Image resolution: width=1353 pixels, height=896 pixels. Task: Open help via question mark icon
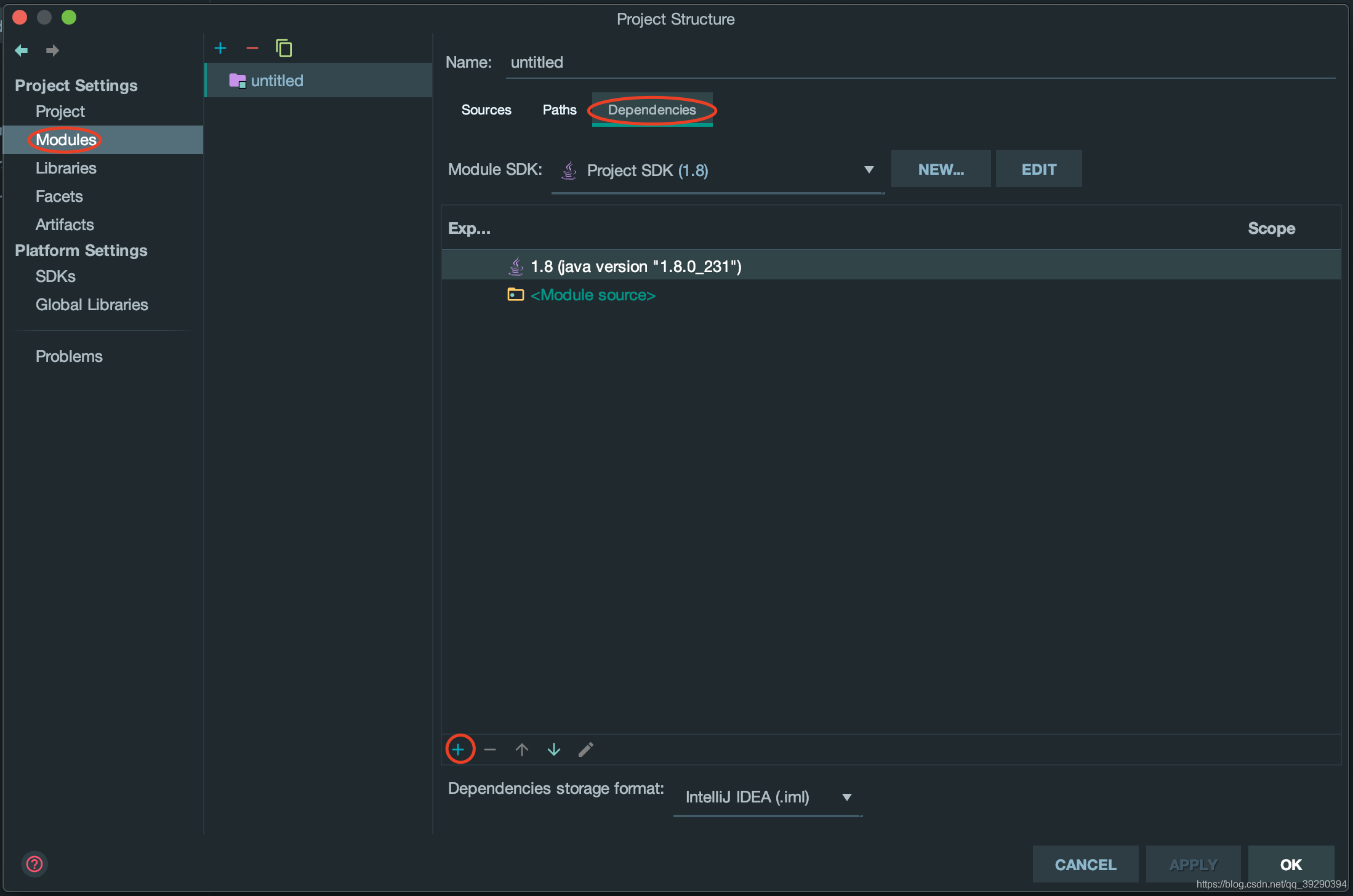coord(34,864)
